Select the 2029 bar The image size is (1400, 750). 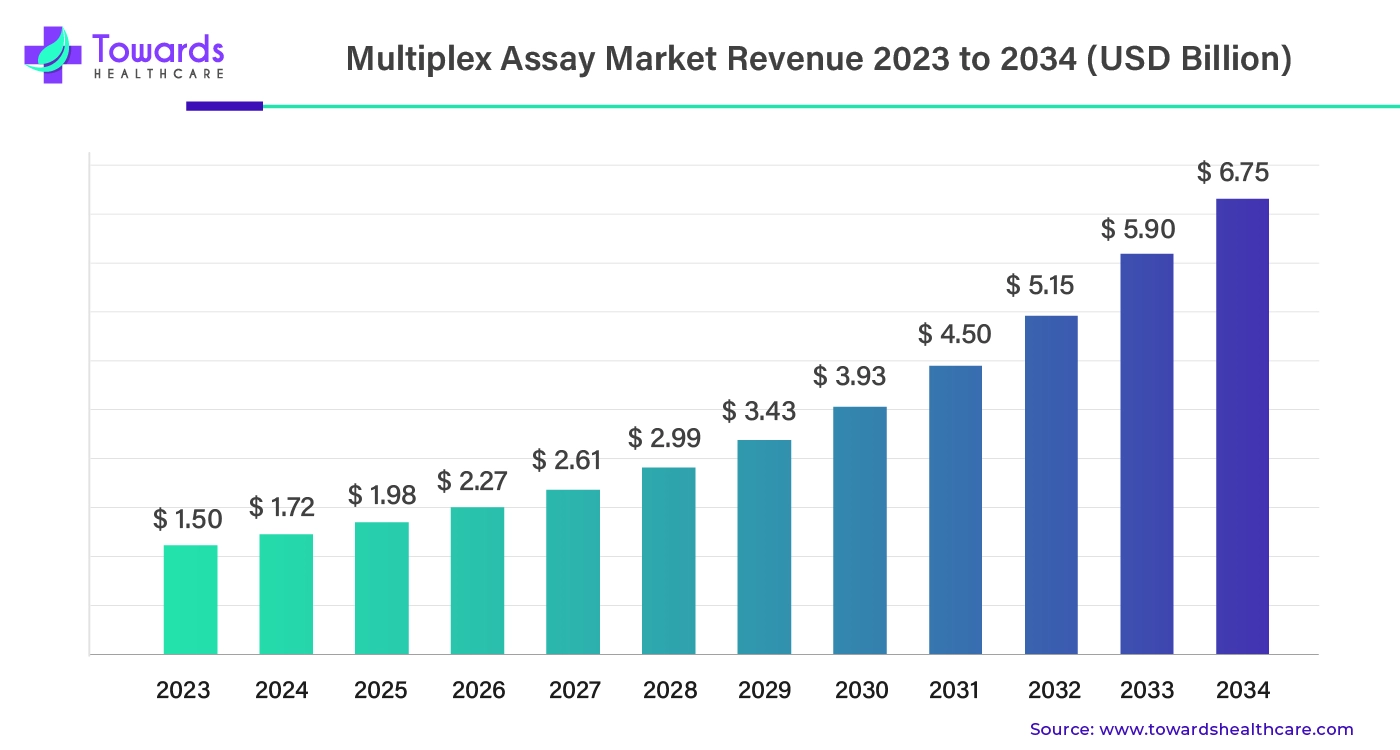click(764, 547)
